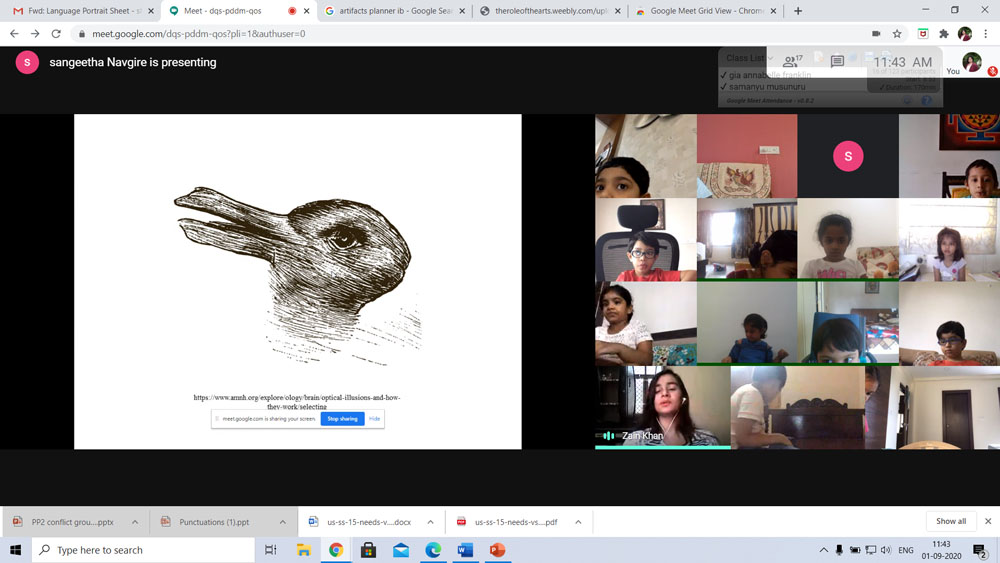This screenshot has width=1000, height=563.
Task: Open the participants list showing 17 people
Action: point(792,61)
